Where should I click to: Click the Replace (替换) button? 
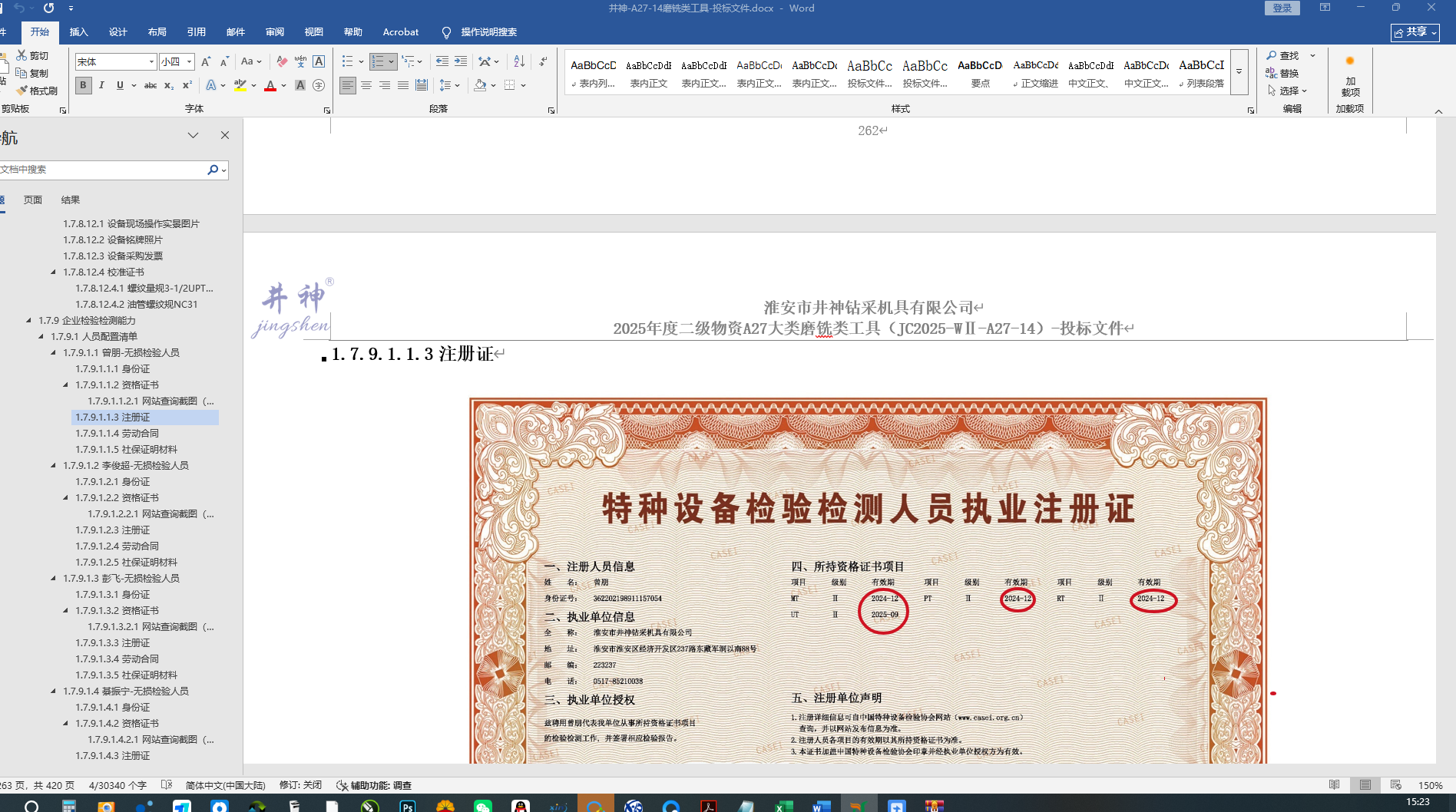pos(1282,73)
